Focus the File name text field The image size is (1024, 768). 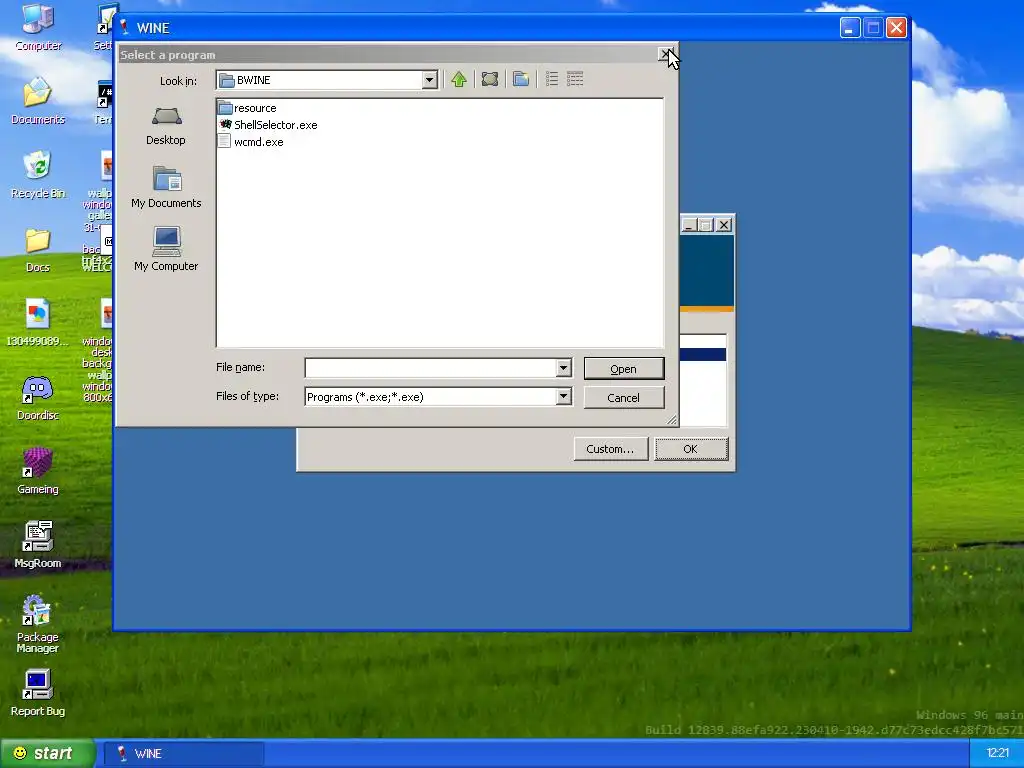(x=430, y=368)
